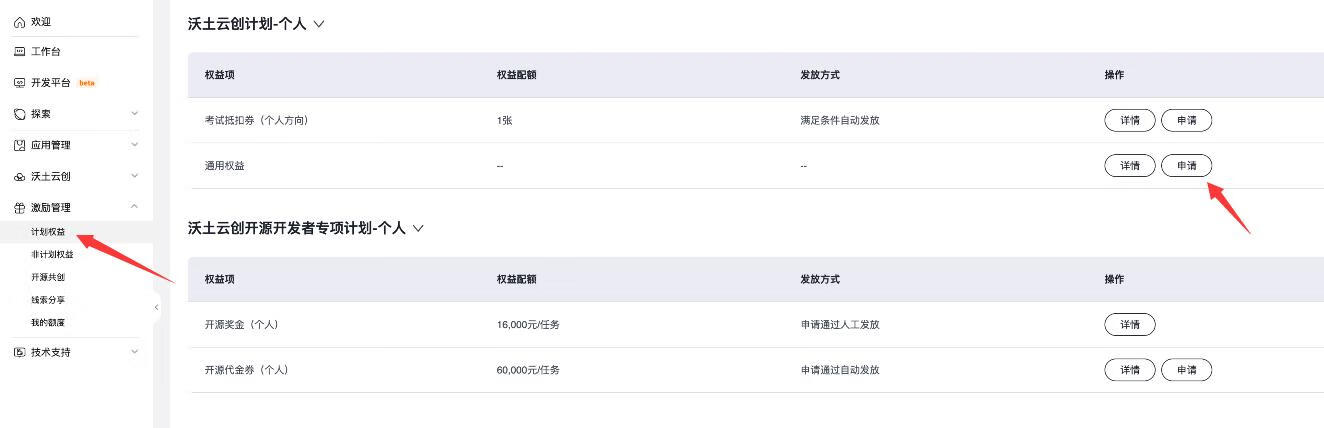Click 申请 for 考试抵扣券
Screen dimensions: 1324x428
pyautogui.click(x=1186, y=121)
